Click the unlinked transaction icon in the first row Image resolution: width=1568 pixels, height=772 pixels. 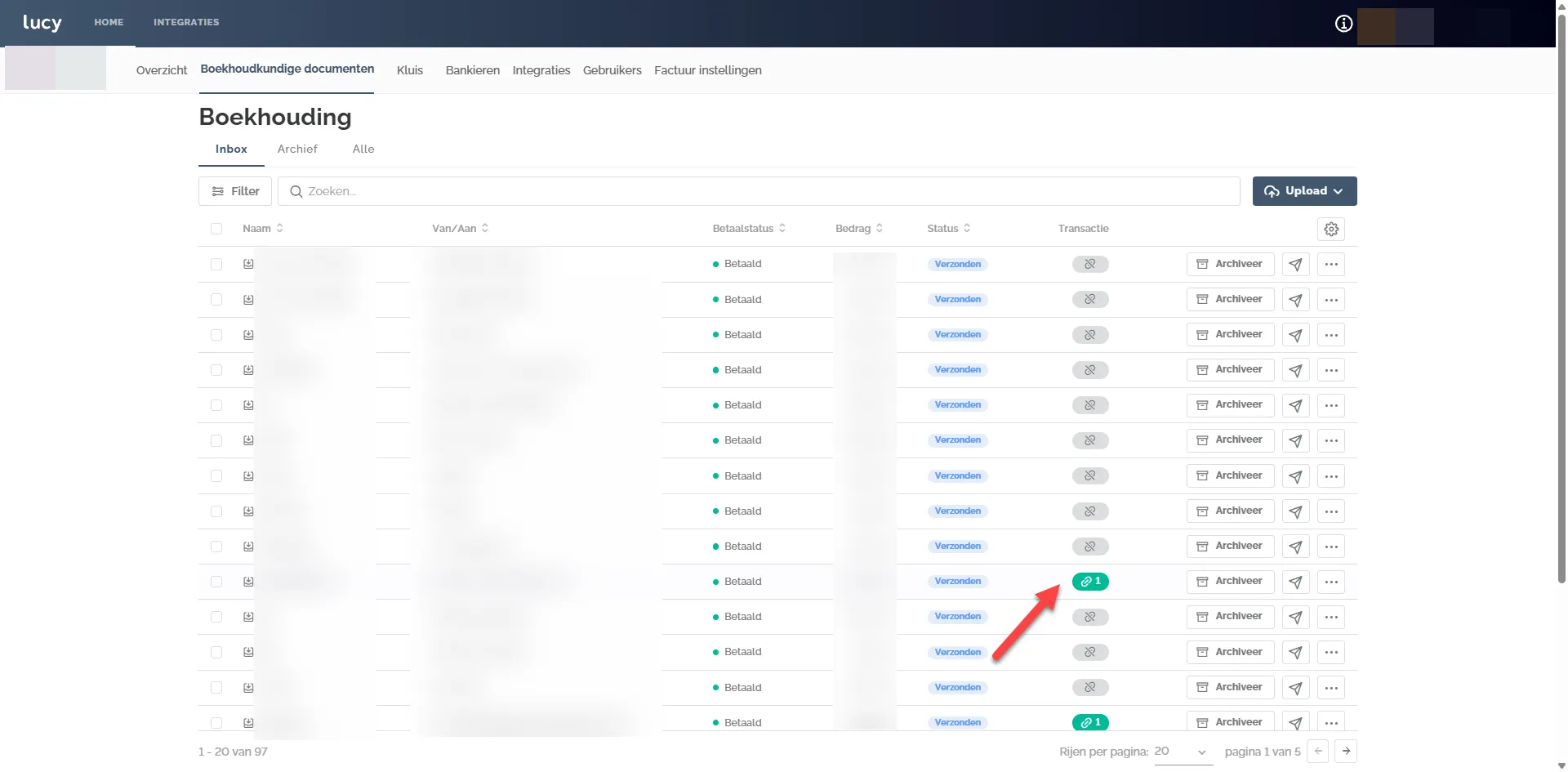tap(1090, 264)
